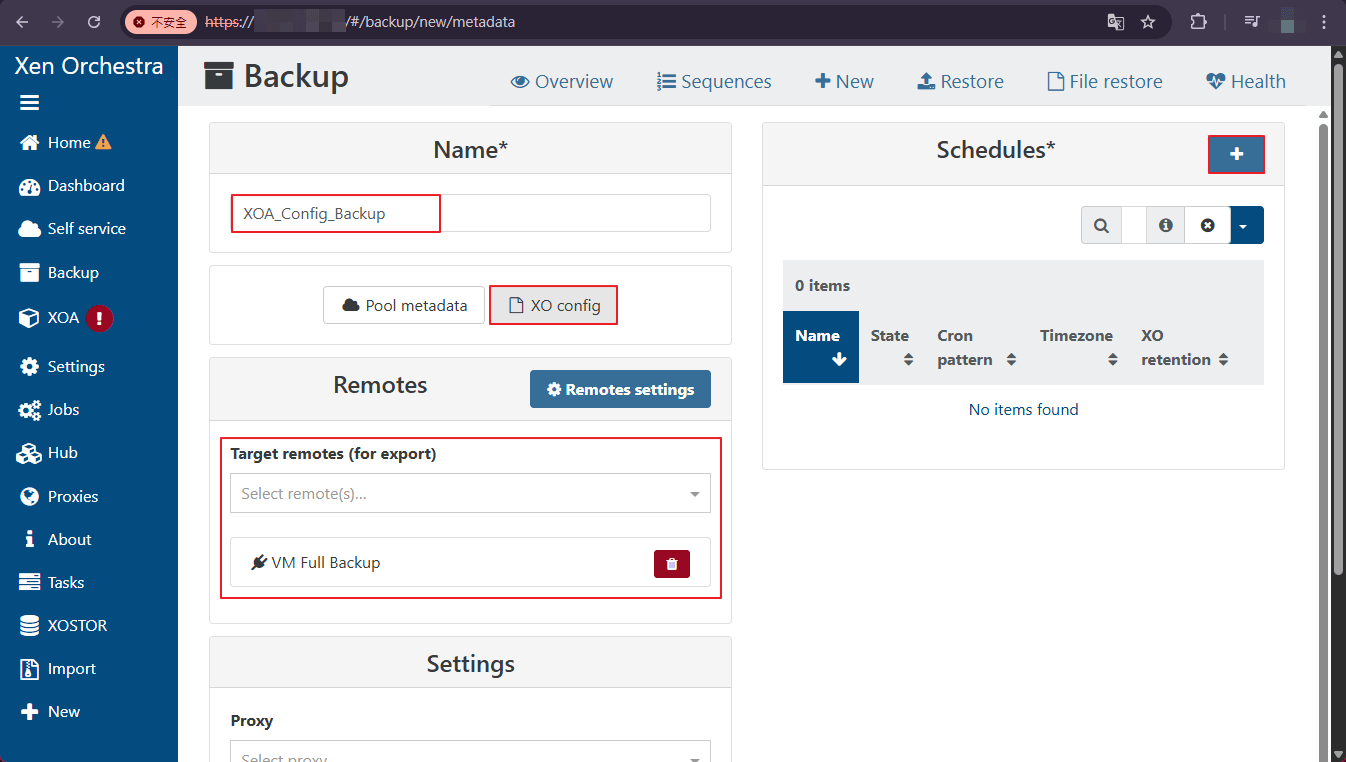Show schedules filter info icon
Viewport: 1346px width, 762px height.
pyautogui.click(x=1165, y=225)
